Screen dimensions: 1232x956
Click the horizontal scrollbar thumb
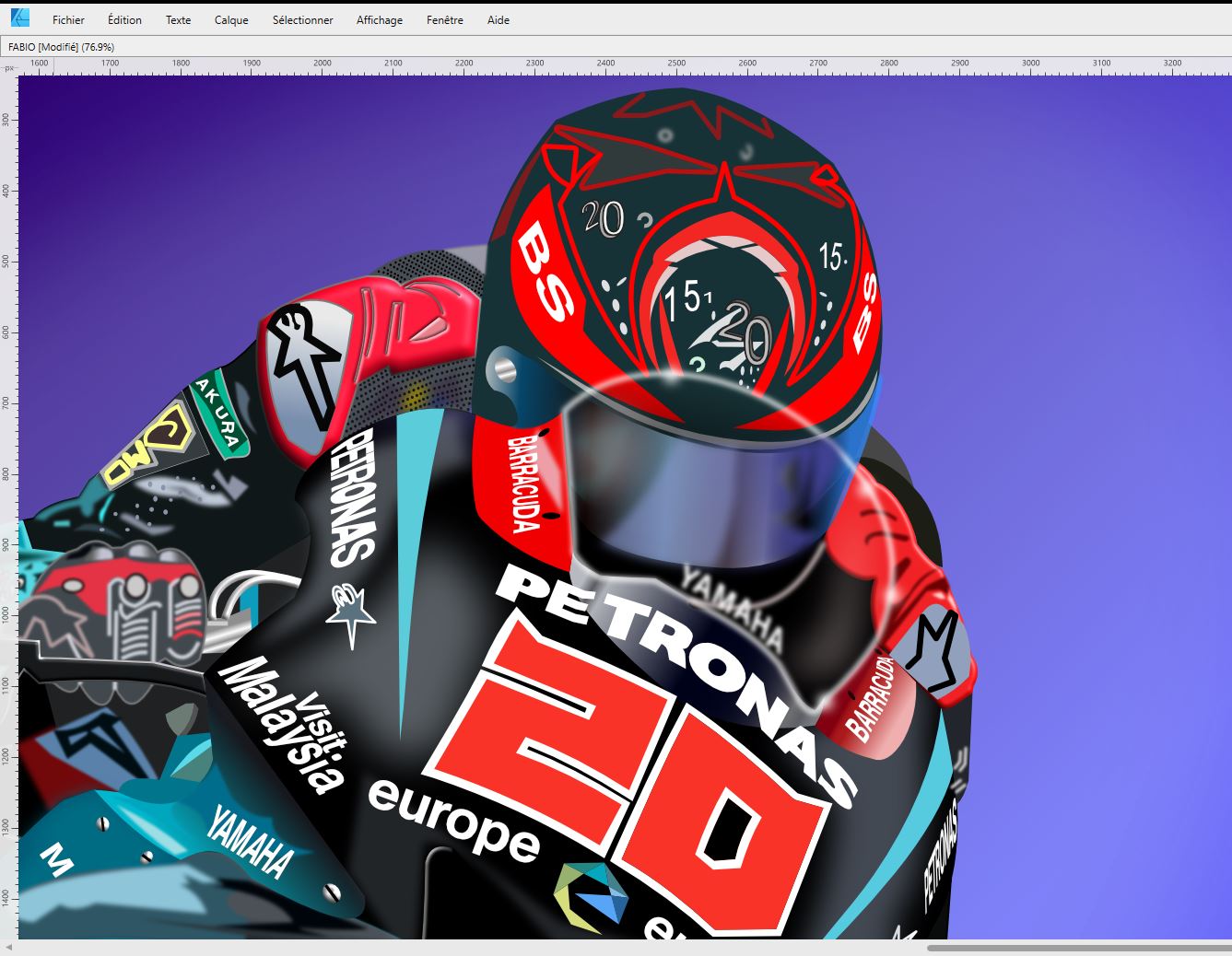[x=1079, y=948]
